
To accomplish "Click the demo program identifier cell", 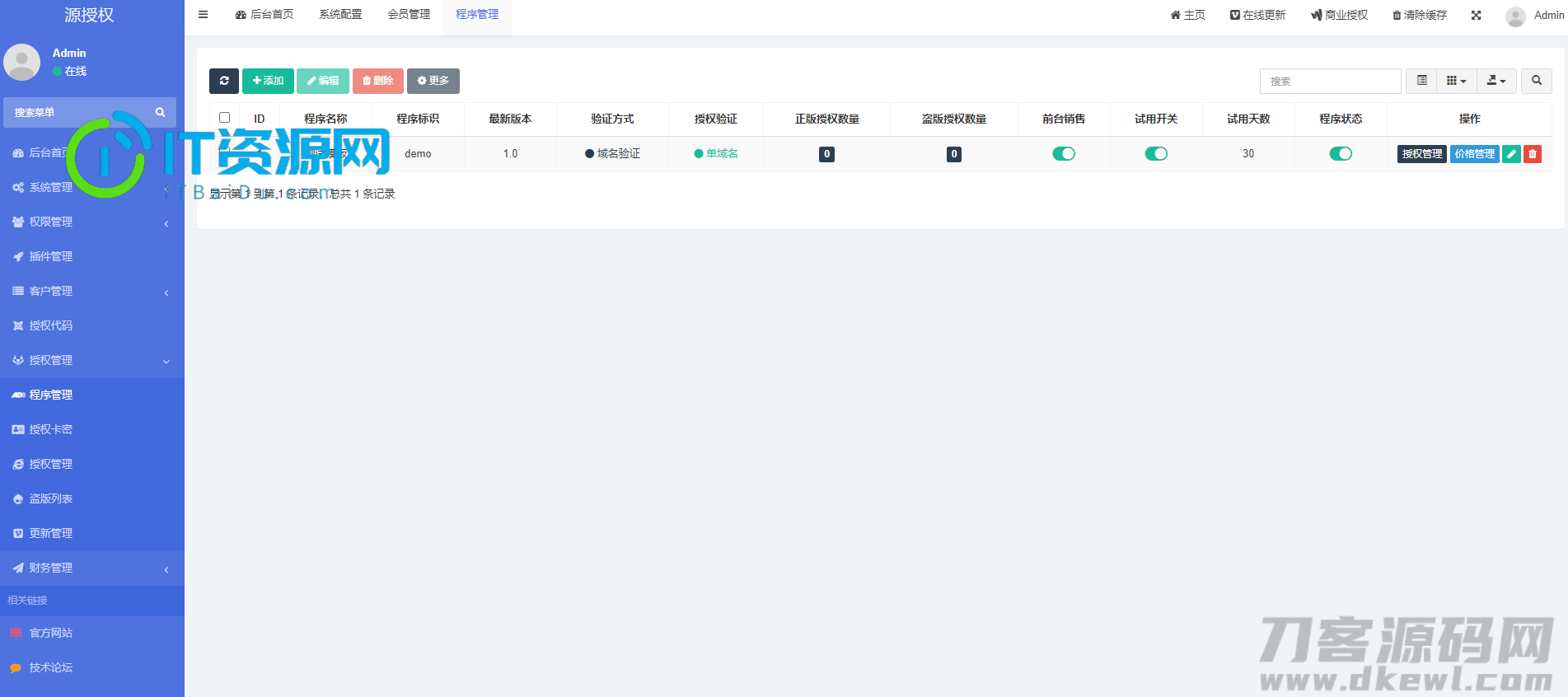I will tap(418, 154).
